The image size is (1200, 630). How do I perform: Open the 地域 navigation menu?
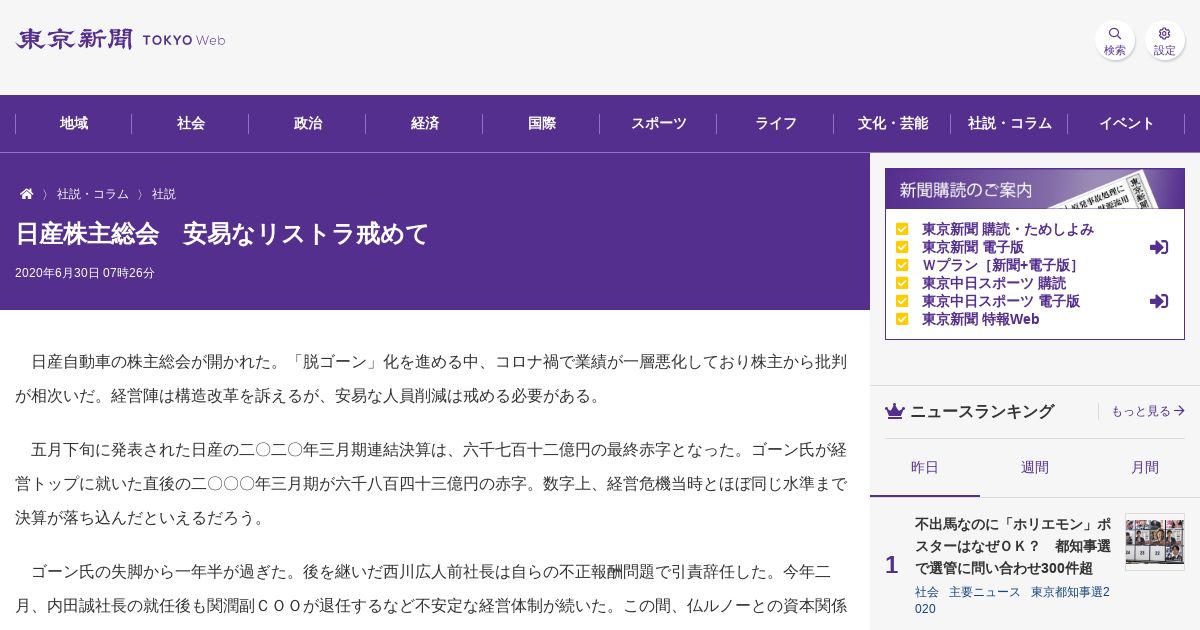click(74, 124)
